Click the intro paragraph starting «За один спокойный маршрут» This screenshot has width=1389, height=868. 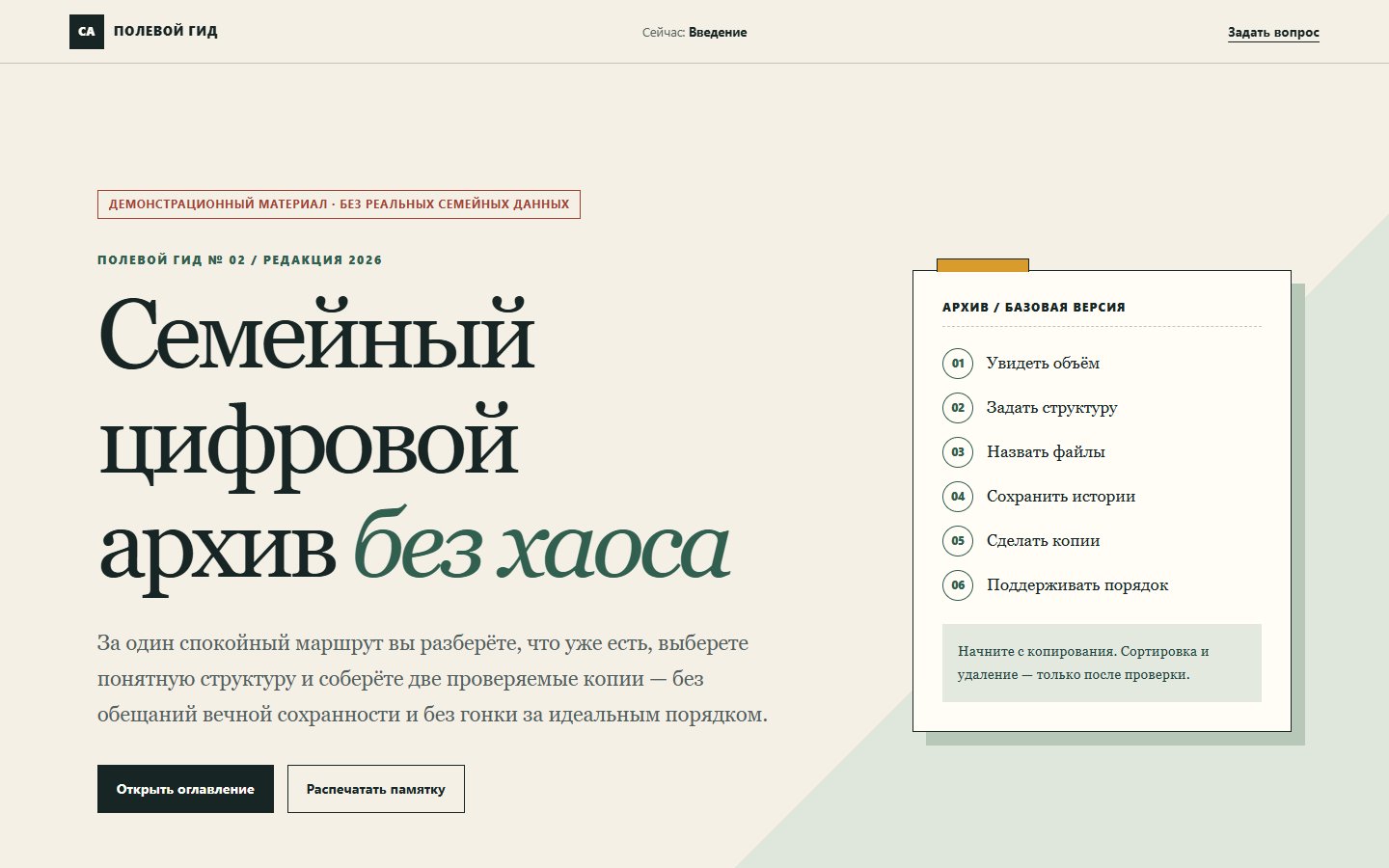pos(432,679)
